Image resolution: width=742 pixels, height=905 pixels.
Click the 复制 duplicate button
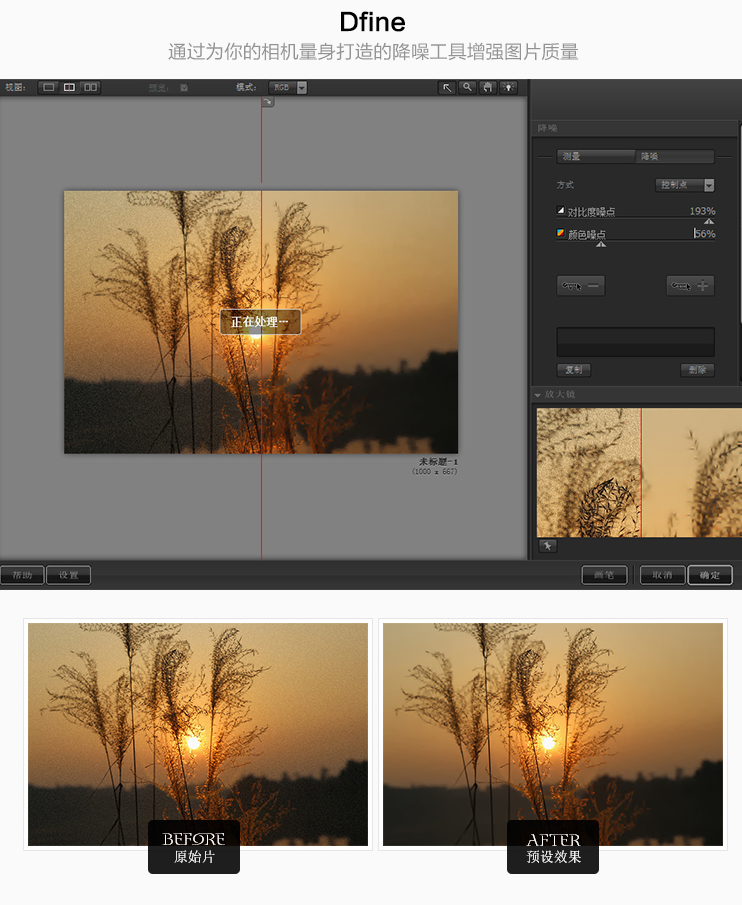pos(574,370)
